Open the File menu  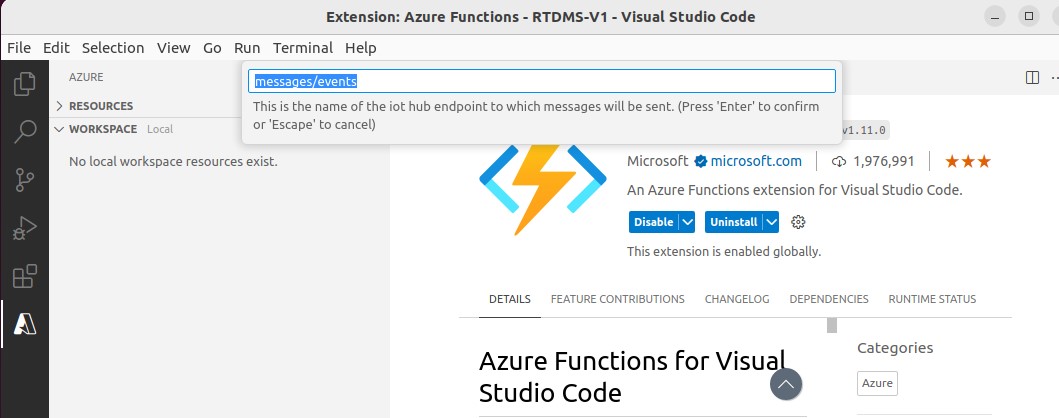click(19, 48)
